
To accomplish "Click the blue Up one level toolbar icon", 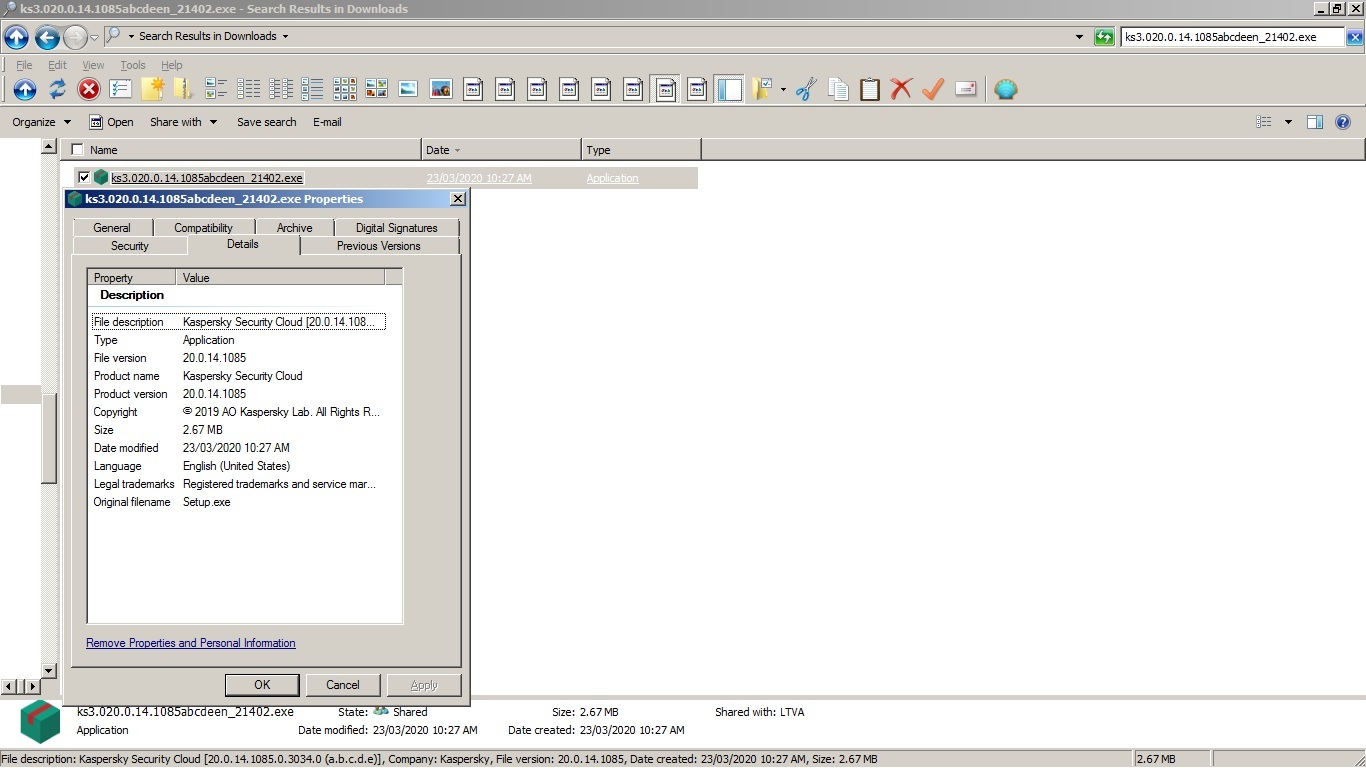I will click(25, 89).
